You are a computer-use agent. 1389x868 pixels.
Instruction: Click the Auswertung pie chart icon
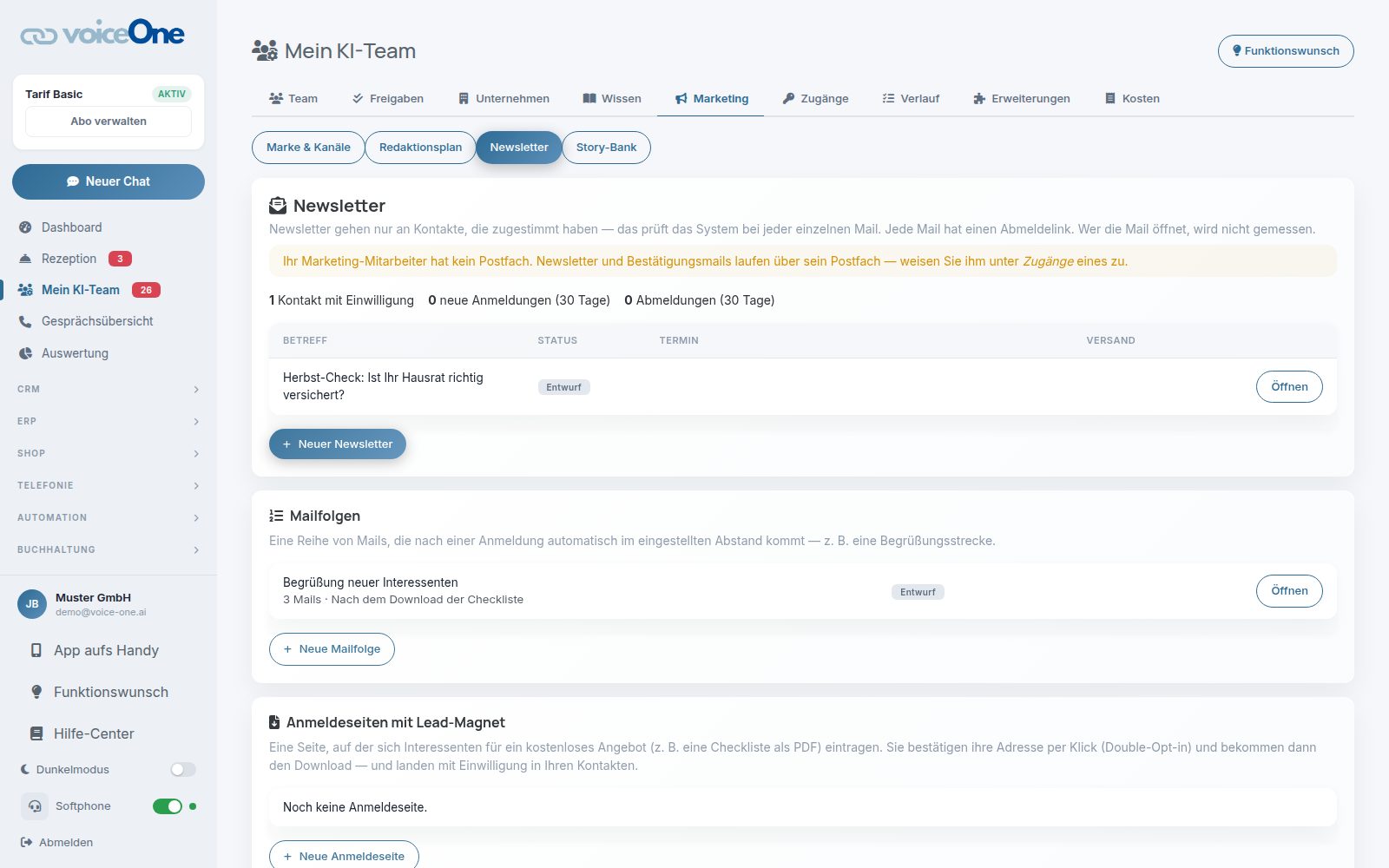coord(25,353)
